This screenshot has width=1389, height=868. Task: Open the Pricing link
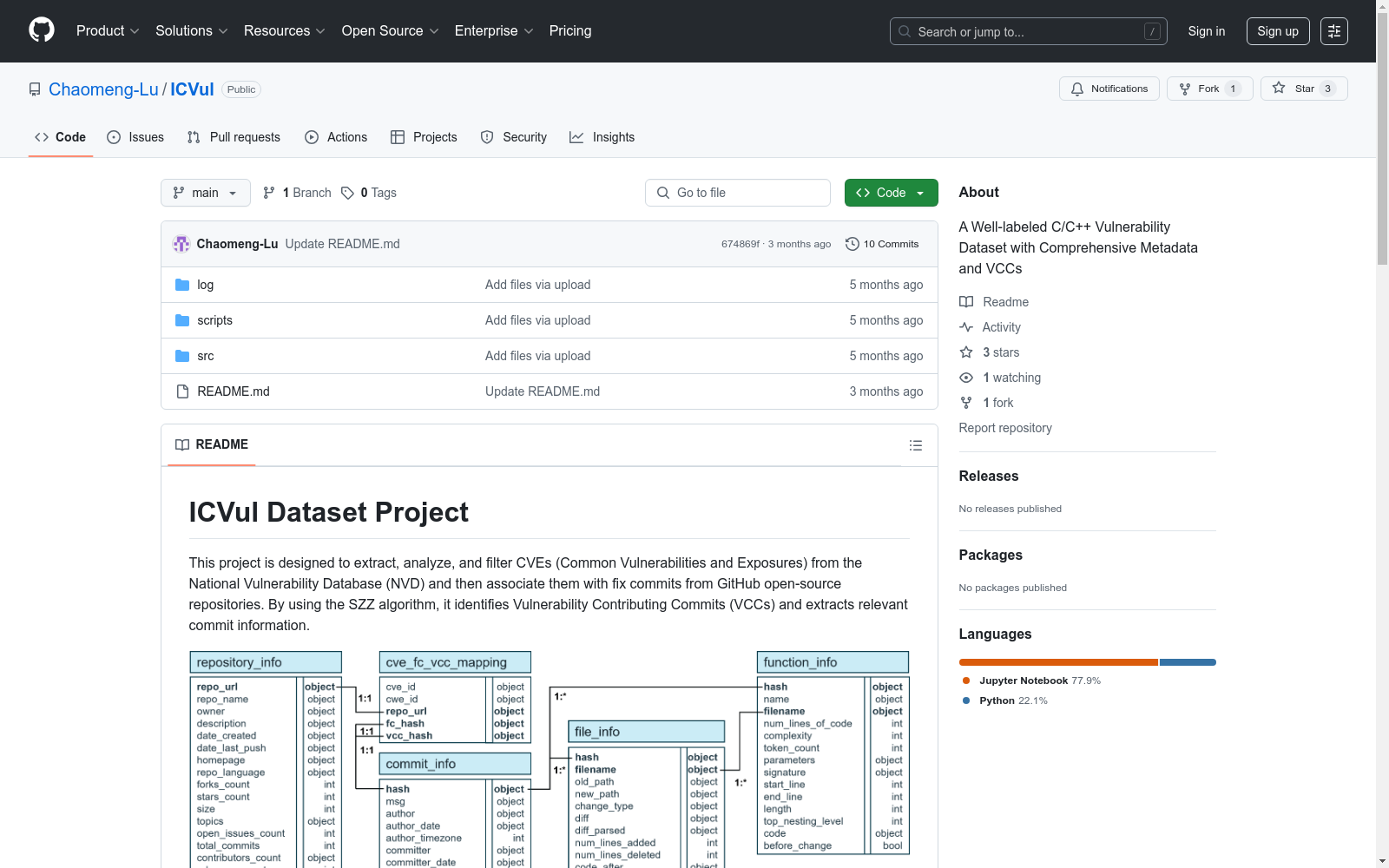(570, 30)
